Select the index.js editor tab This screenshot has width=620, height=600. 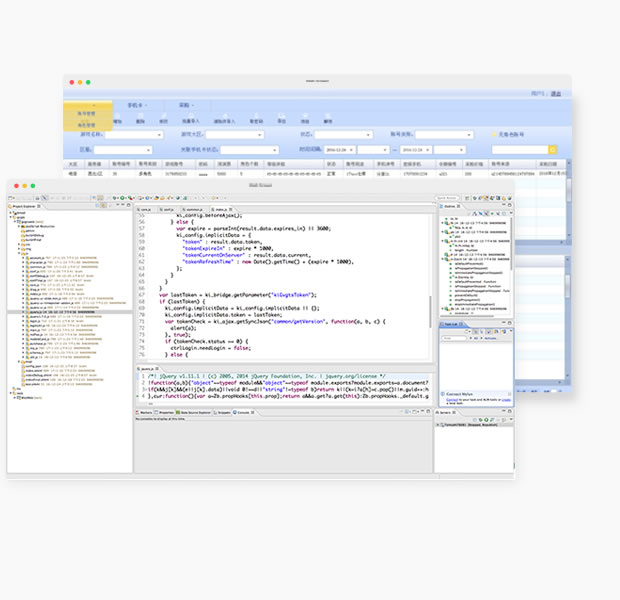coord(221,210)
